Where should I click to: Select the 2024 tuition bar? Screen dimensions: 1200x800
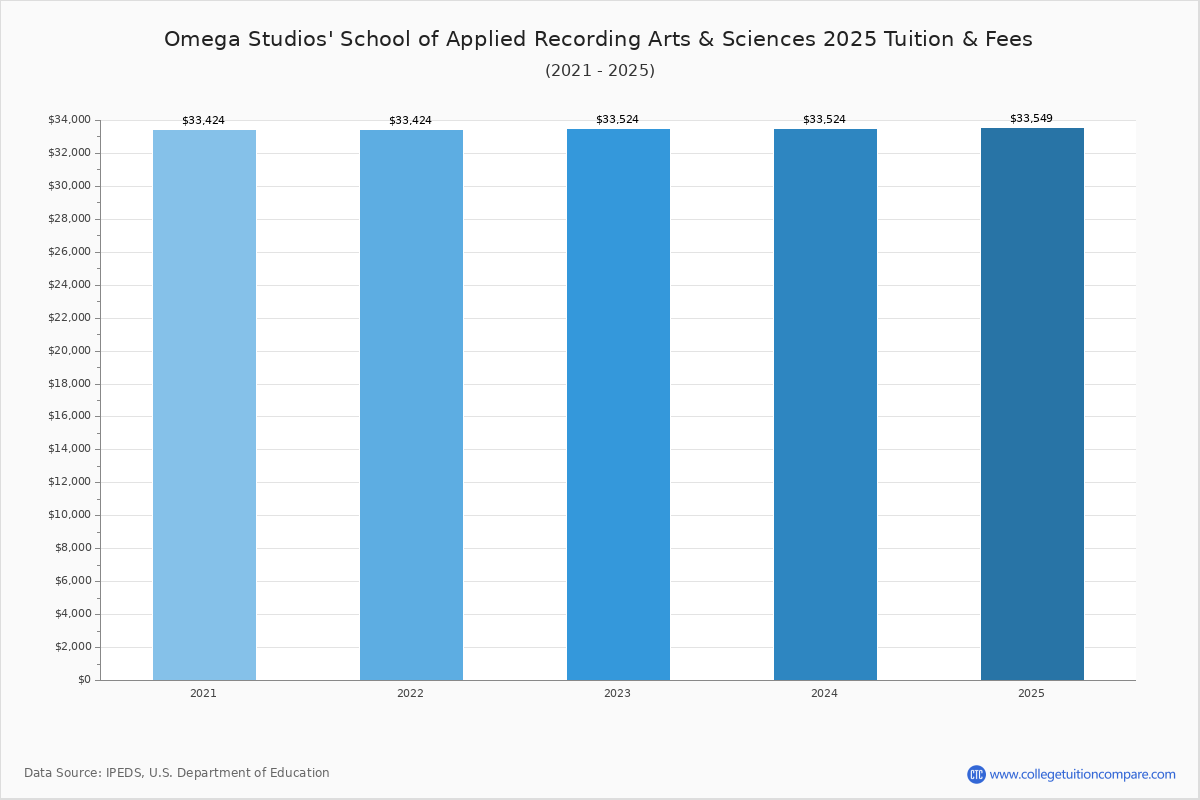tap(825, 405)
